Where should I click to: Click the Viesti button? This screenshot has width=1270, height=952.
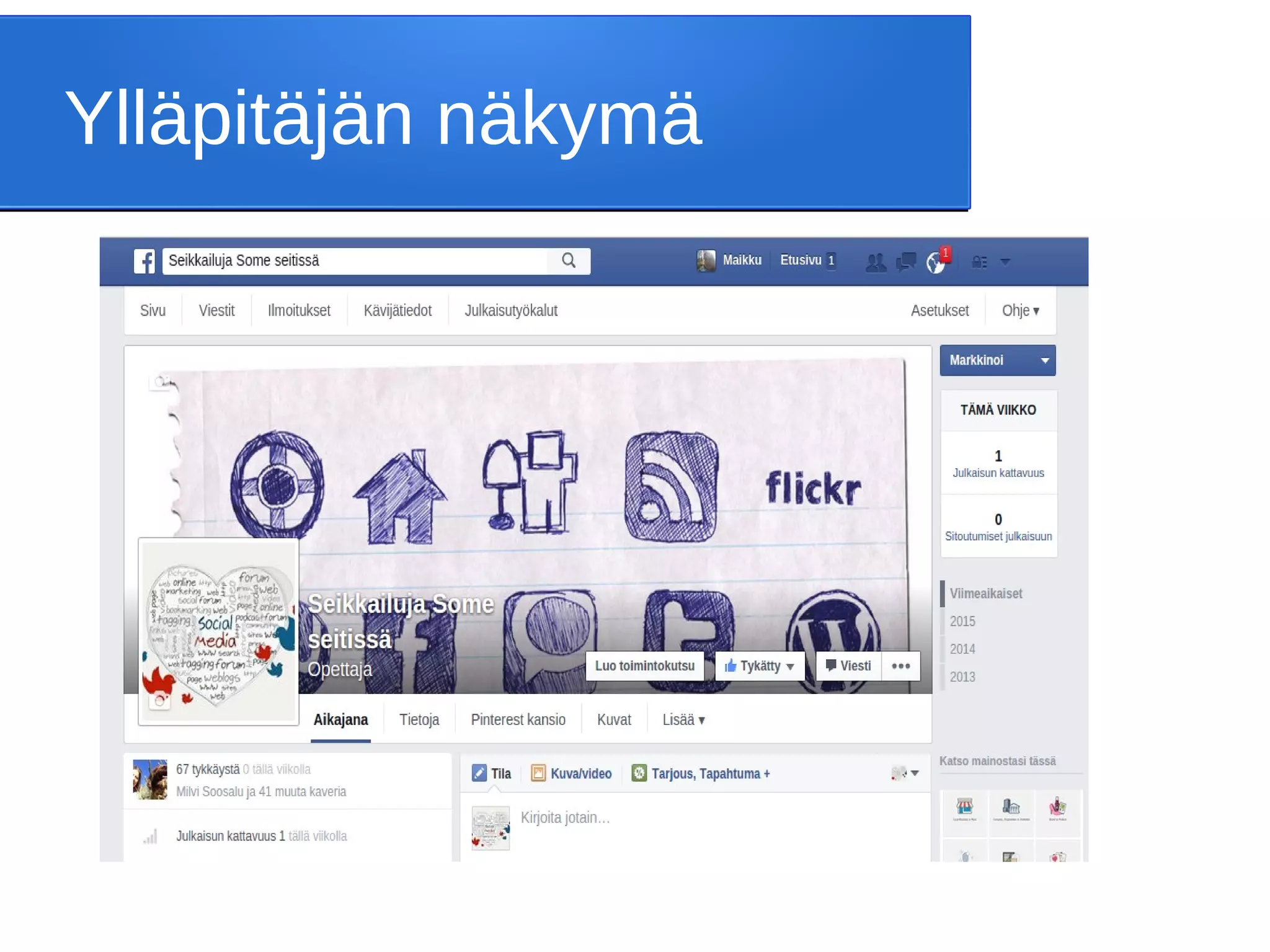pyautogui.click(x=848, y=666)
